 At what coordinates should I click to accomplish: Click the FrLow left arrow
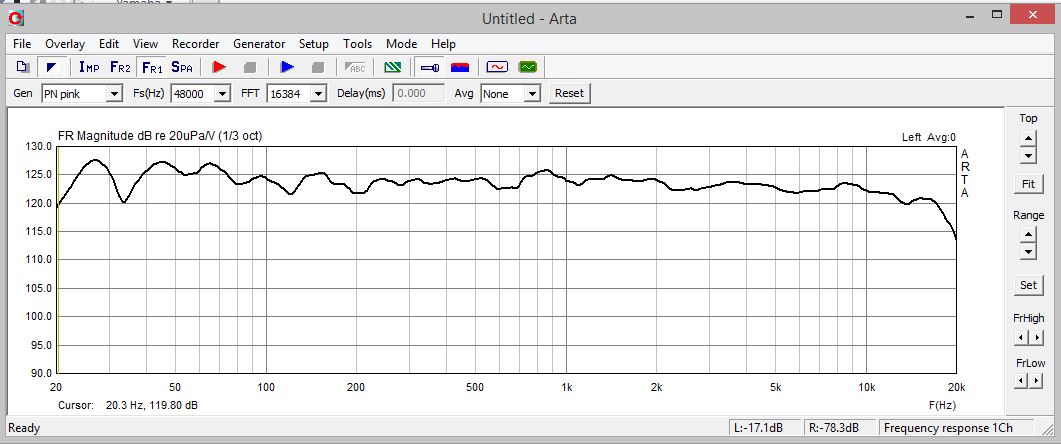1021,381
